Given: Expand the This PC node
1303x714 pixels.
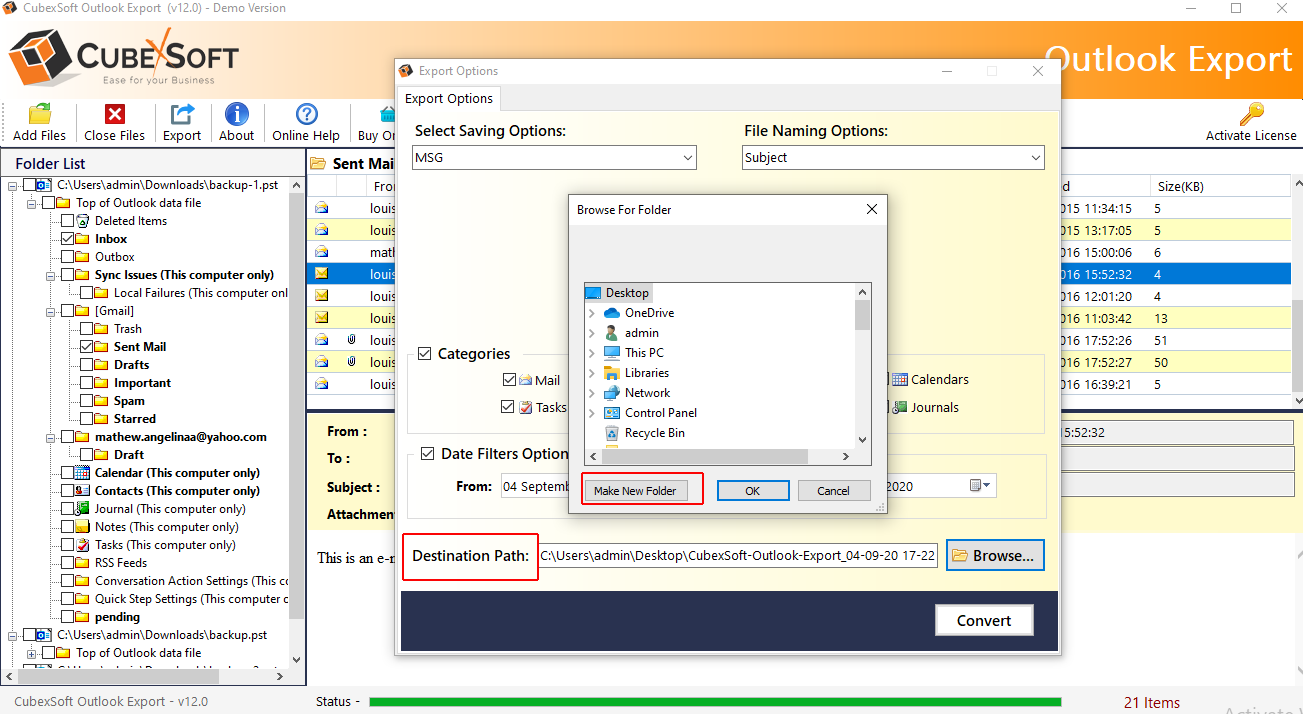Looking at the screenshot, I should 592,353.
